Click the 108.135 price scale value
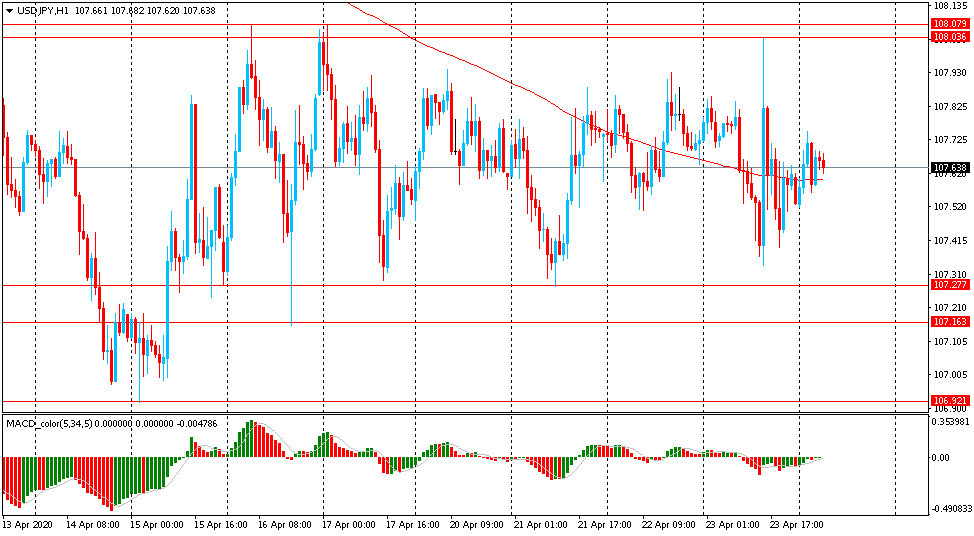The height and width of the screenshot is (536, 974). point(950,6)
